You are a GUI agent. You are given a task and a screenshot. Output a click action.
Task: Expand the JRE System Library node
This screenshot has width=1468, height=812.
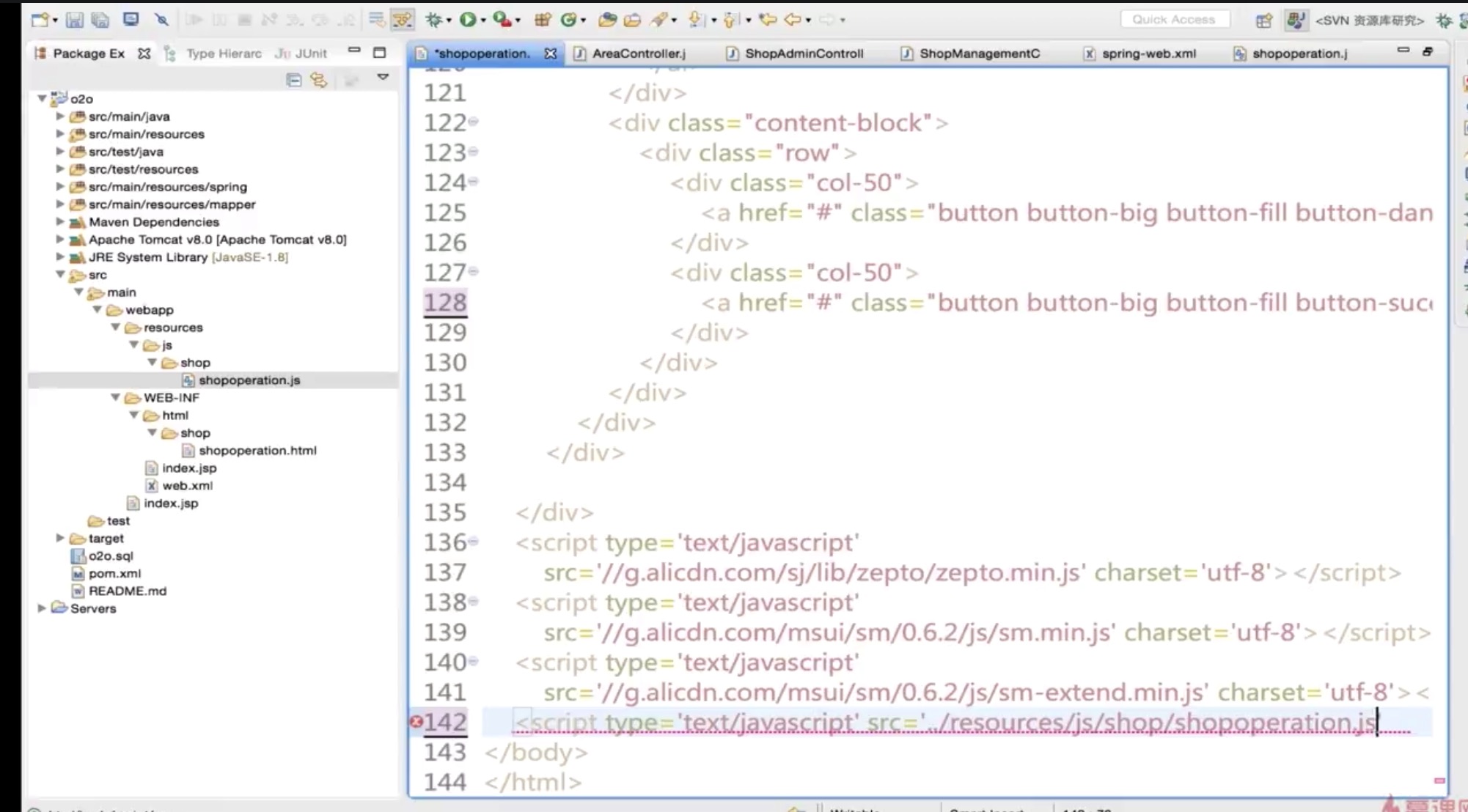click(60, 256)
